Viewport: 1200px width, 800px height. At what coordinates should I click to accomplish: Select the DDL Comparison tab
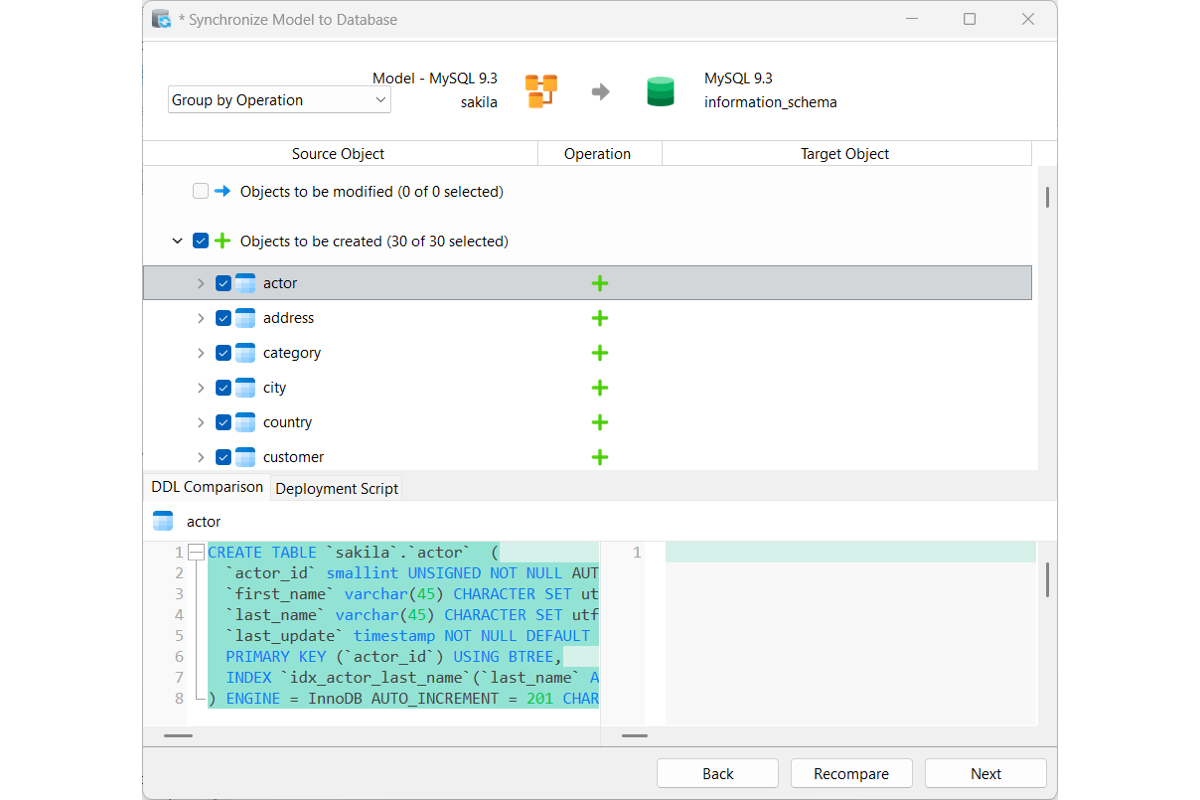tap(207, 487)
